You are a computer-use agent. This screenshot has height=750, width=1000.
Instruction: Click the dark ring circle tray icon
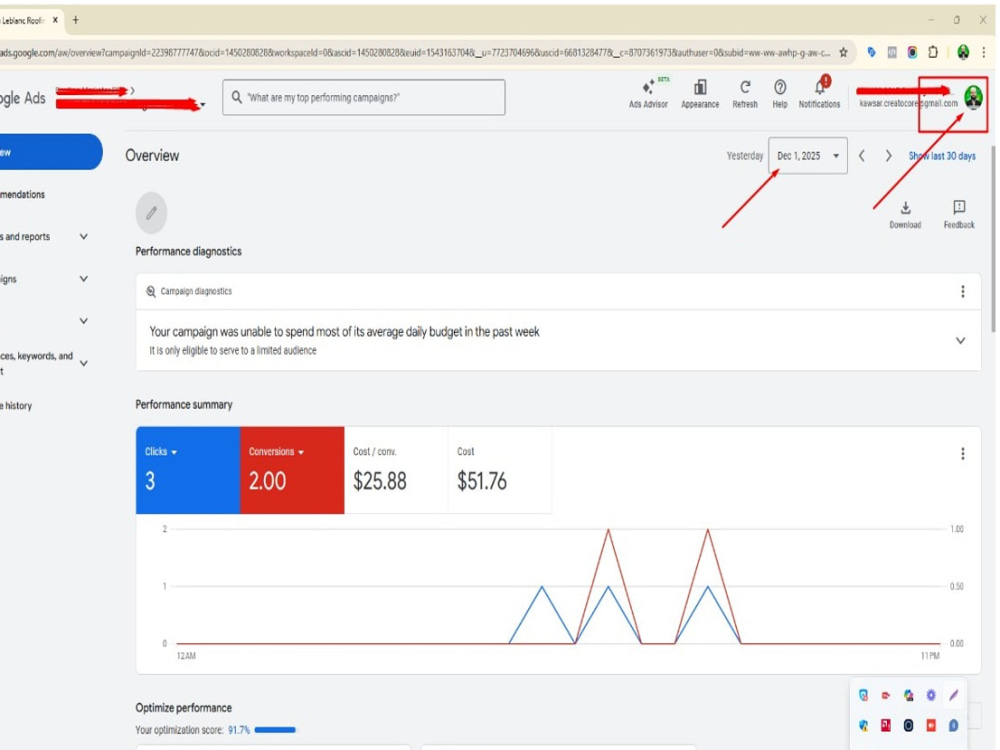[908, 725]
